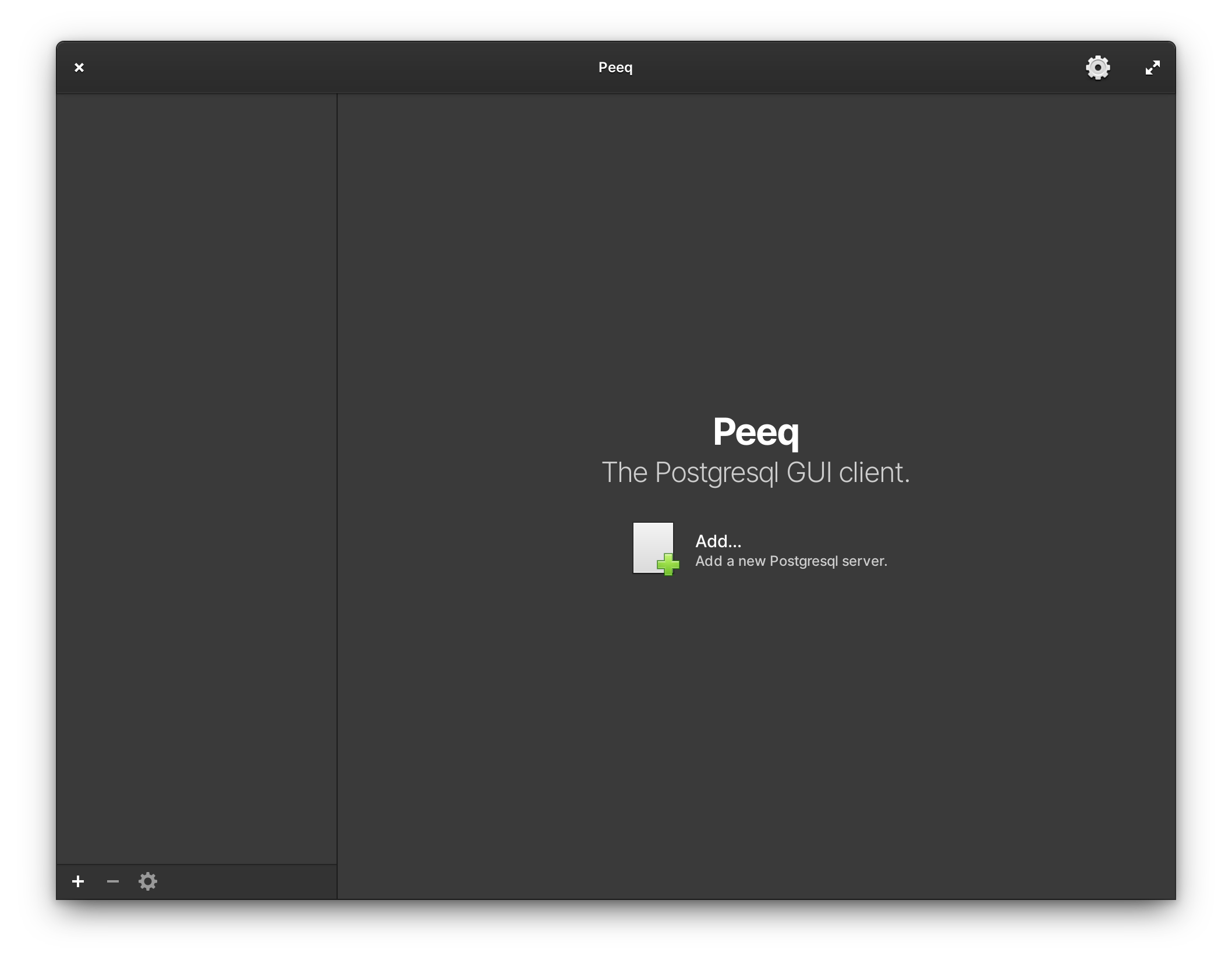Maximize window with the expand arrows icon

click(x=1152, y=68)
